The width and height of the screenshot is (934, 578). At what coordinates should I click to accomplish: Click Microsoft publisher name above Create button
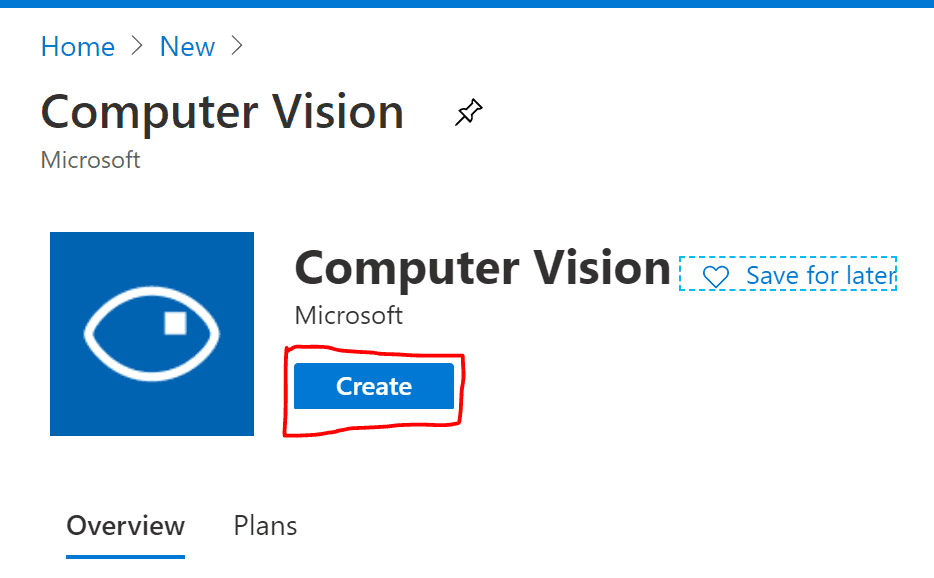click(348, 315)
